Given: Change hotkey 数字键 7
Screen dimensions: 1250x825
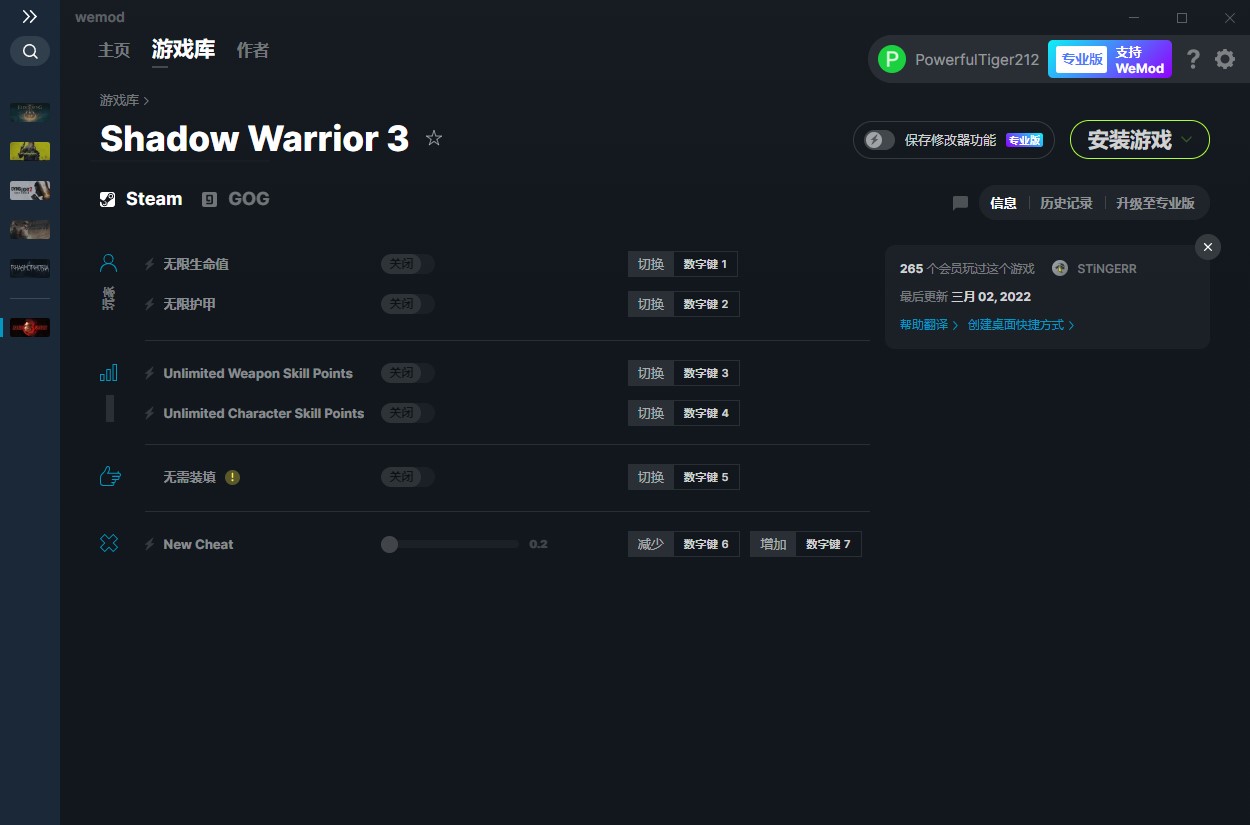Looking at the screenshot, I should point(828,544).
